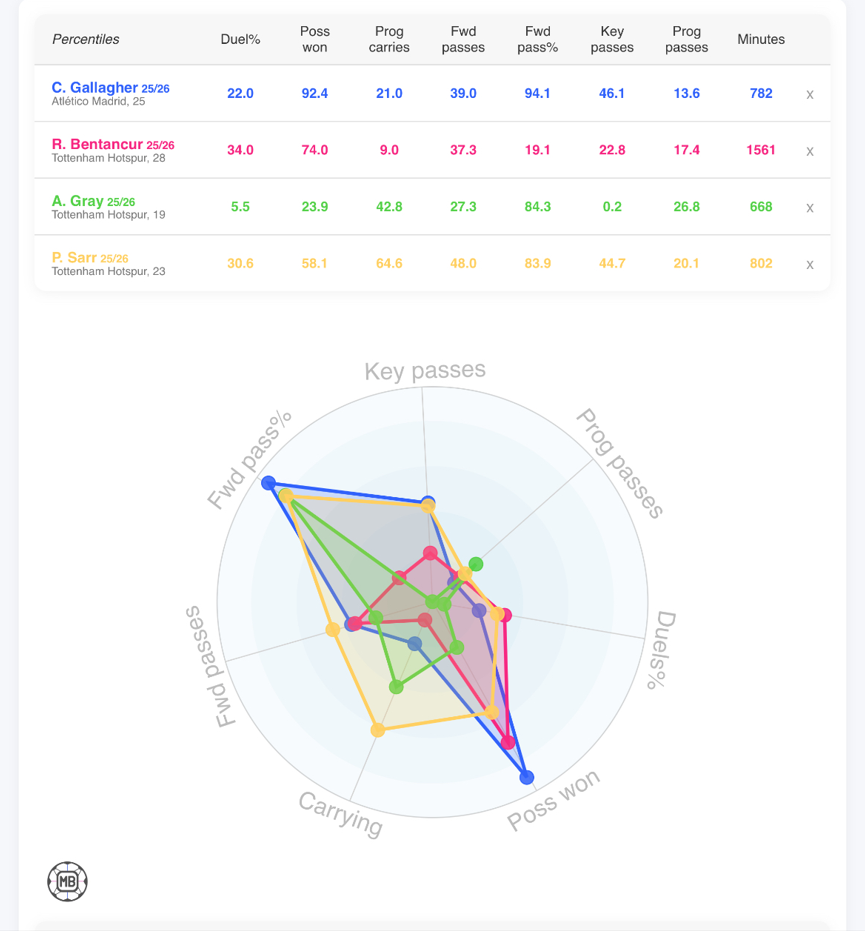
Task: Click green Gray Prog passes radar point
Action: [x=476, y=563]
